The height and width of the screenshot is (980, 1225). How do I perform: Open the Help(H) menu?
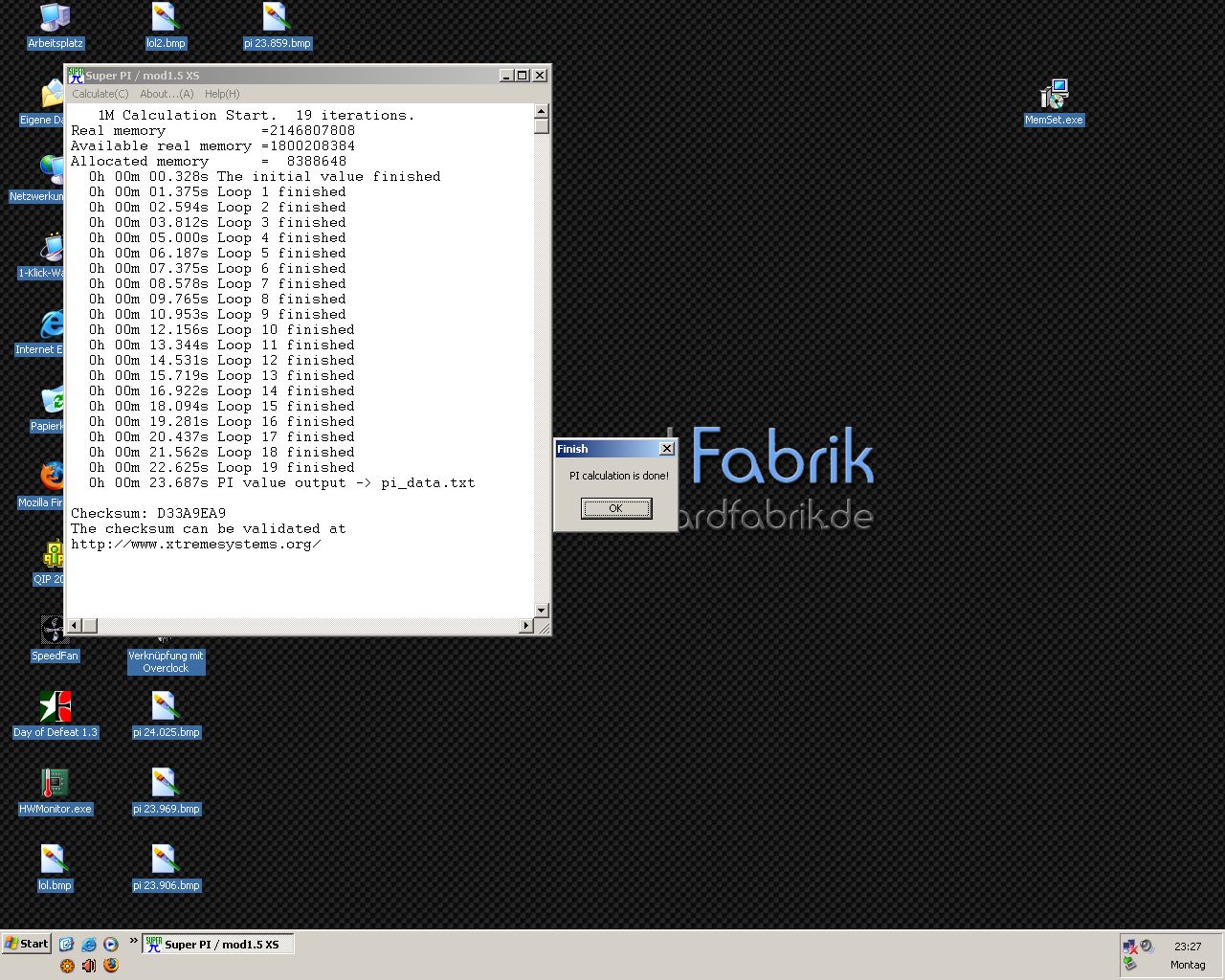(x=222, y=94)
